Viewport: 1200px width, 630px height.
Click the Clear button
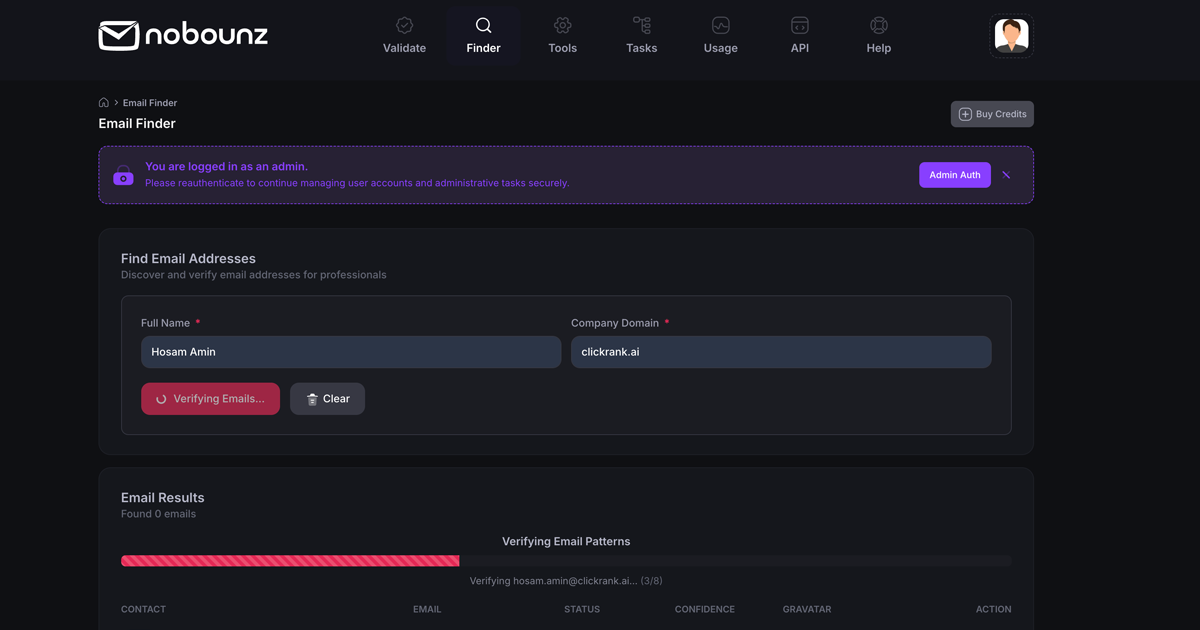coord(327,398)
